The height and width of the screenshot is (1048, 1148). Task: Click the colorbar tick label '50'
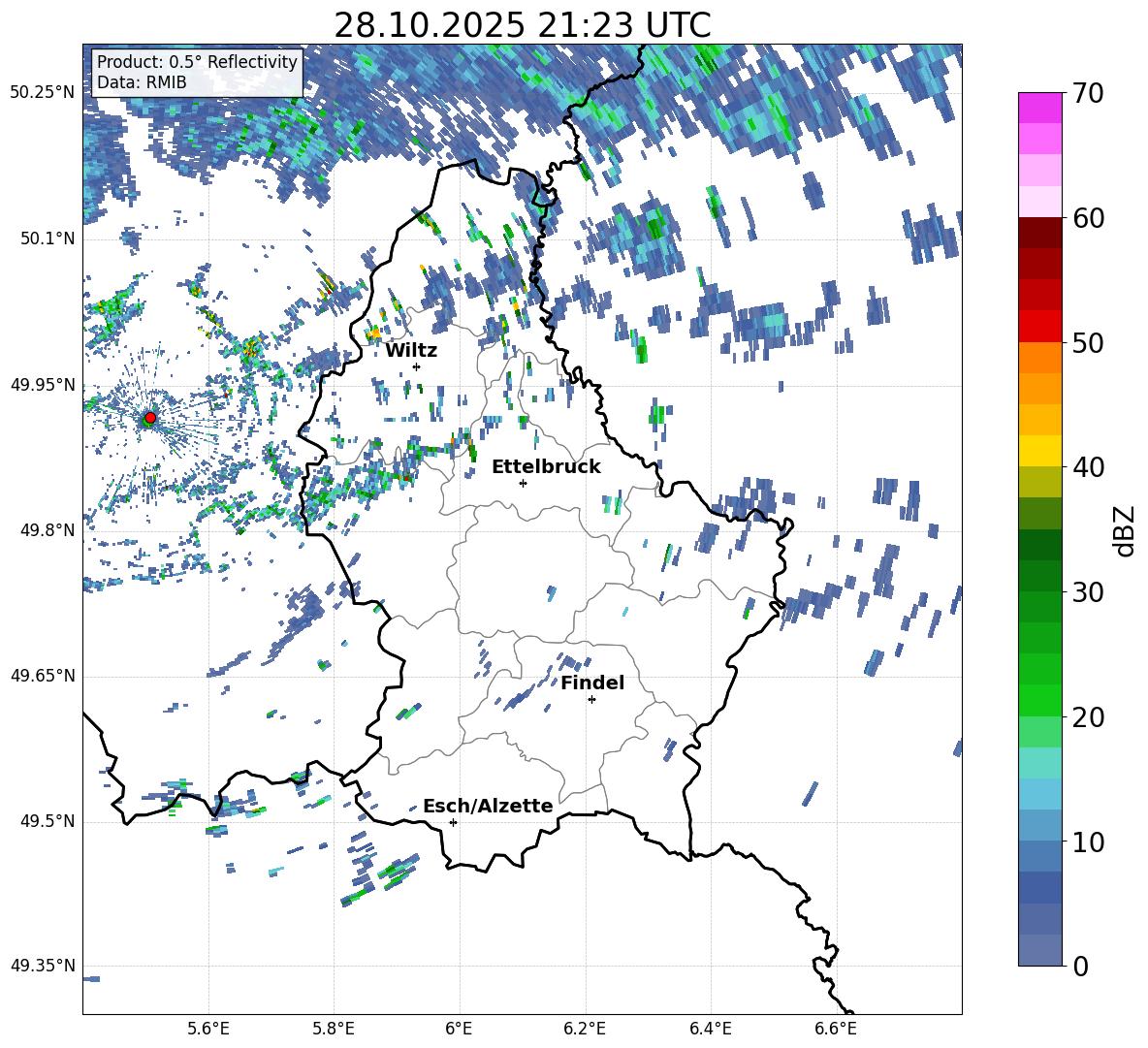coord(1088,343)
